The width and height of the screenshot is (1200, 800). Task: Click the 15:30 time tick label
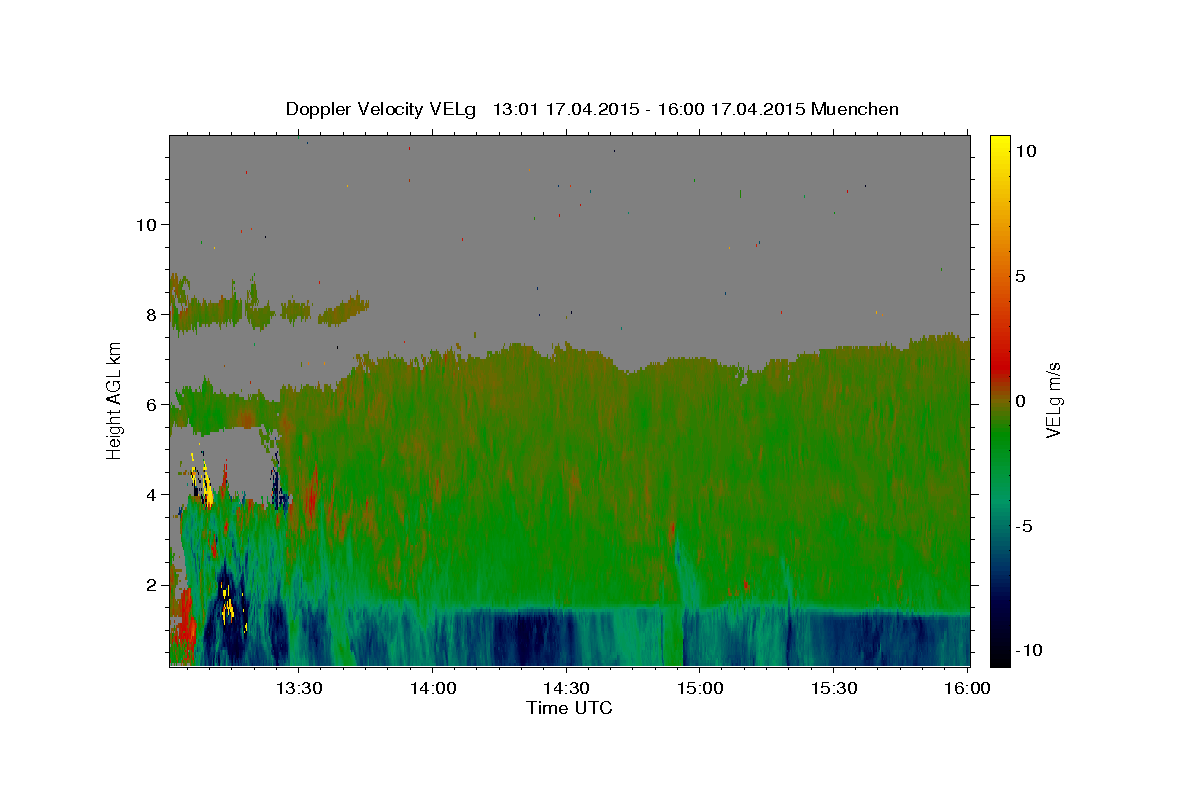[x=834, y=688]
